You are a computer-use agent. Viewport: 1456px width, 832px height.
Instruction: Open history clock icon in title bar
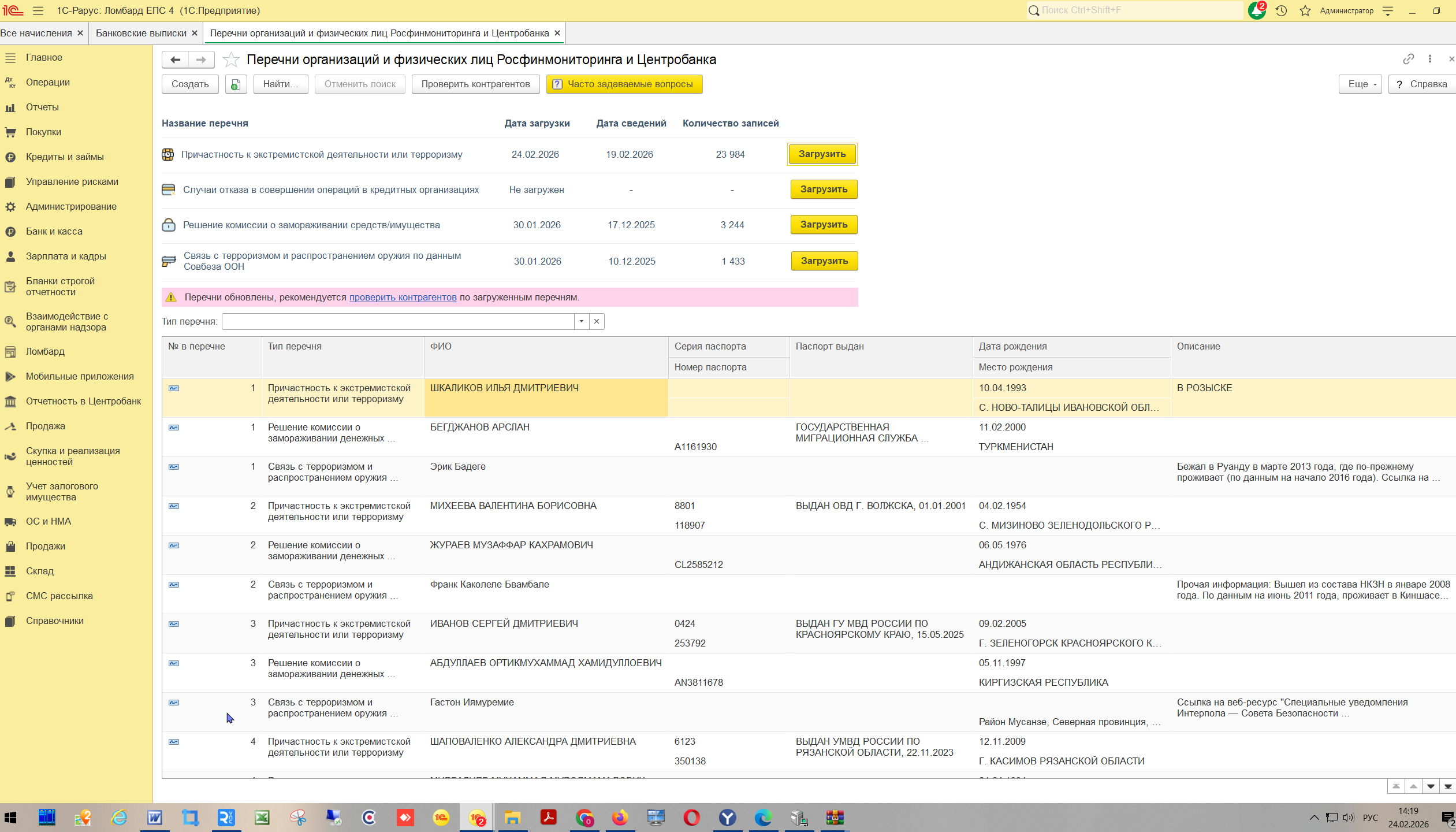(1281, 10)
